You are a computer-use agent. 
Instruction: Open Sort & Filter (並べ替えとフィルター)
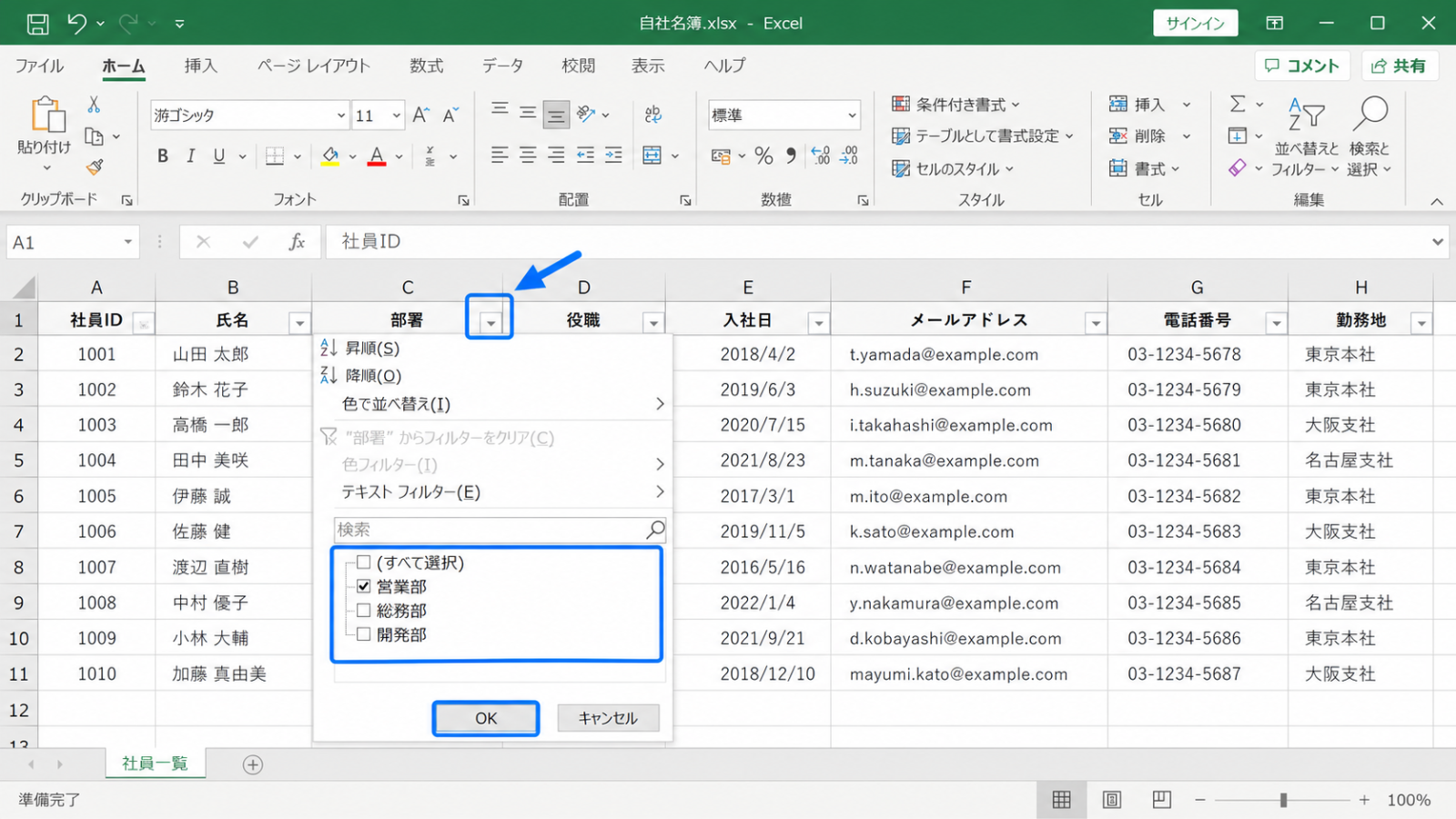(x=1306, y=136)
